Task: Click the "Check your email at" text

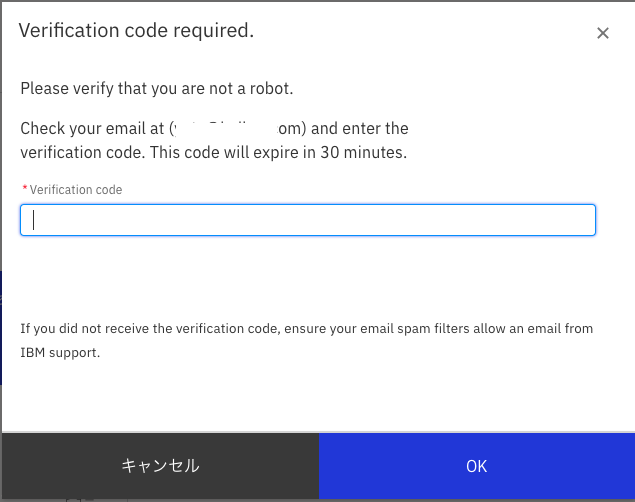Action: tap(93, 129)
